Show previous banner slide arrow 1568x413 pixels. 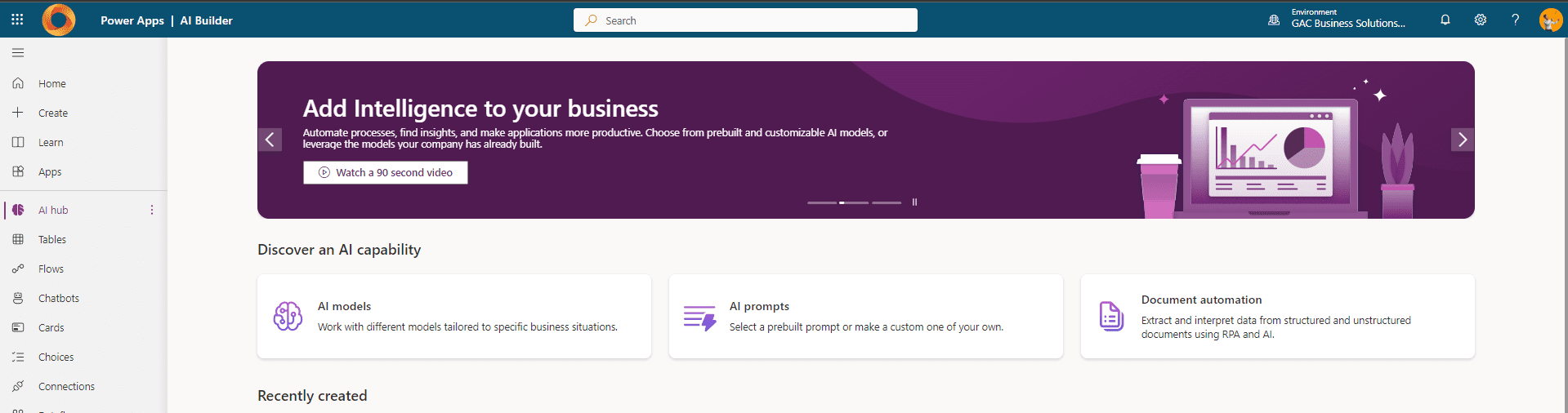pyautogui.click(x=270, y=140)
